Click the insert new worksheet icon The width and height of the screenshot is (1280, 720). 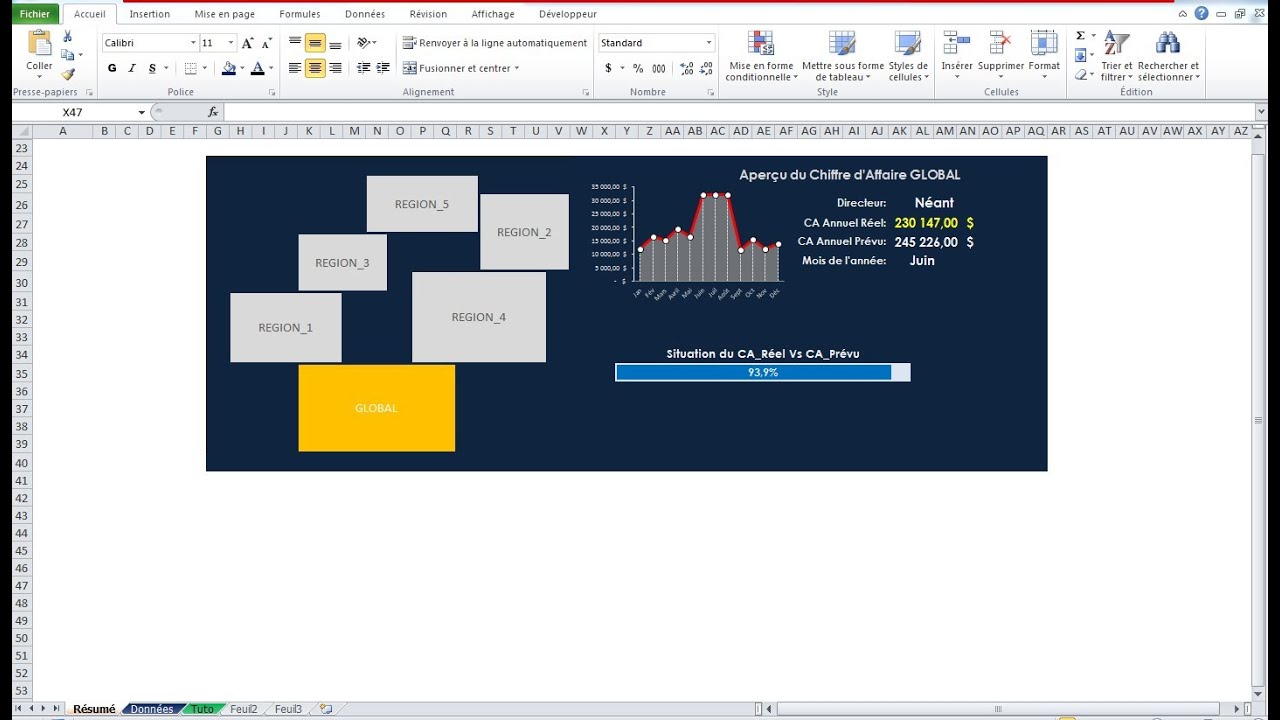325,709
